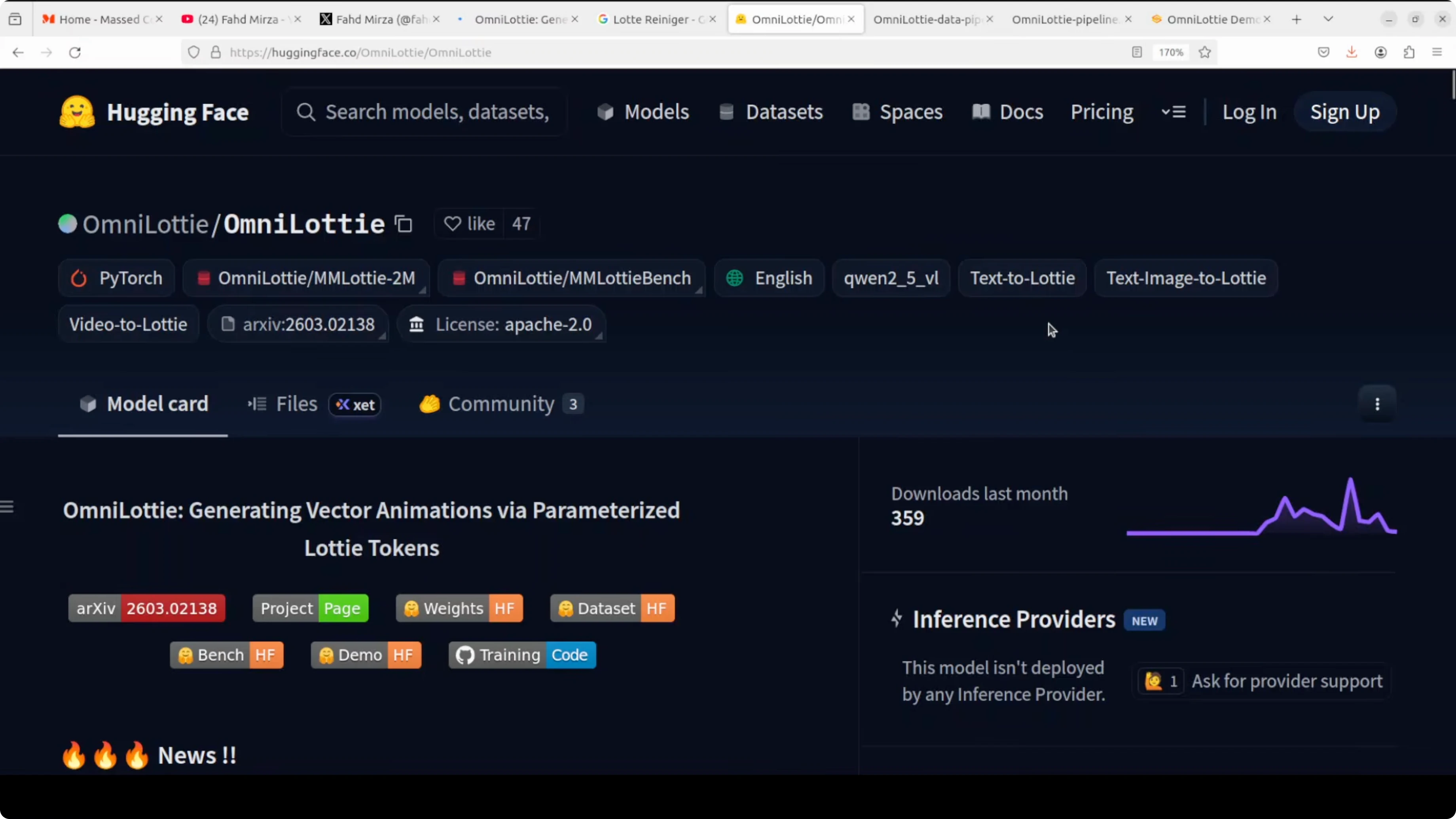Like the OmniLottie model
Viewport: 1456px width, 819px height.
point(470,224)
